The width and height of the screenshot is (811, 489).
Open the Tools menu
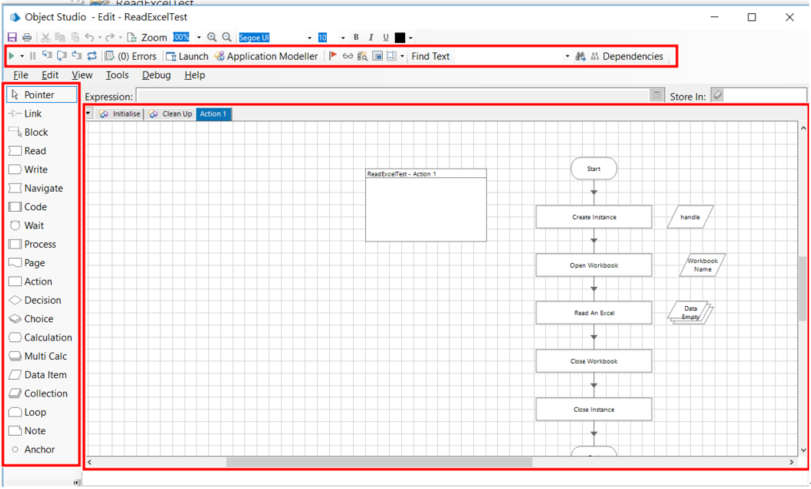coord(117,75)
